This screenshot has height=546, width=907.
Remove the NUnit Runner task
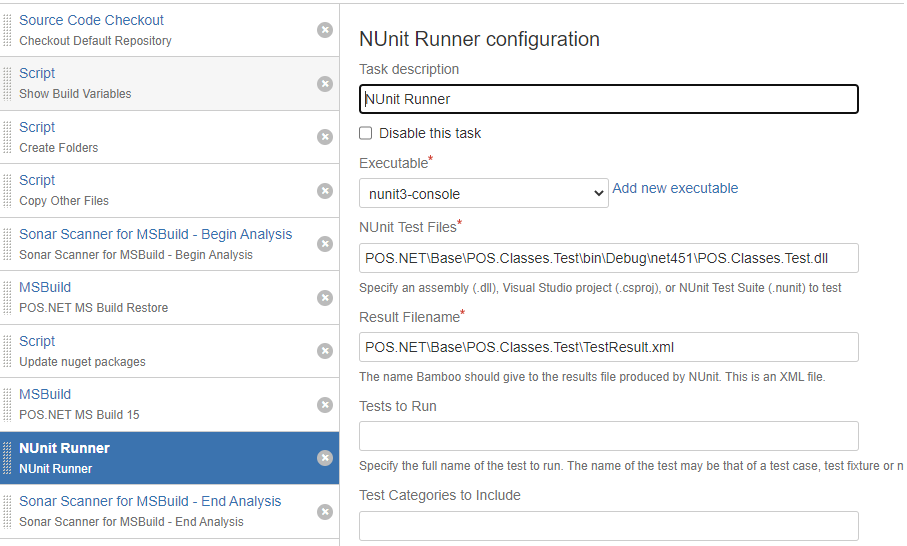coord(325,458)
